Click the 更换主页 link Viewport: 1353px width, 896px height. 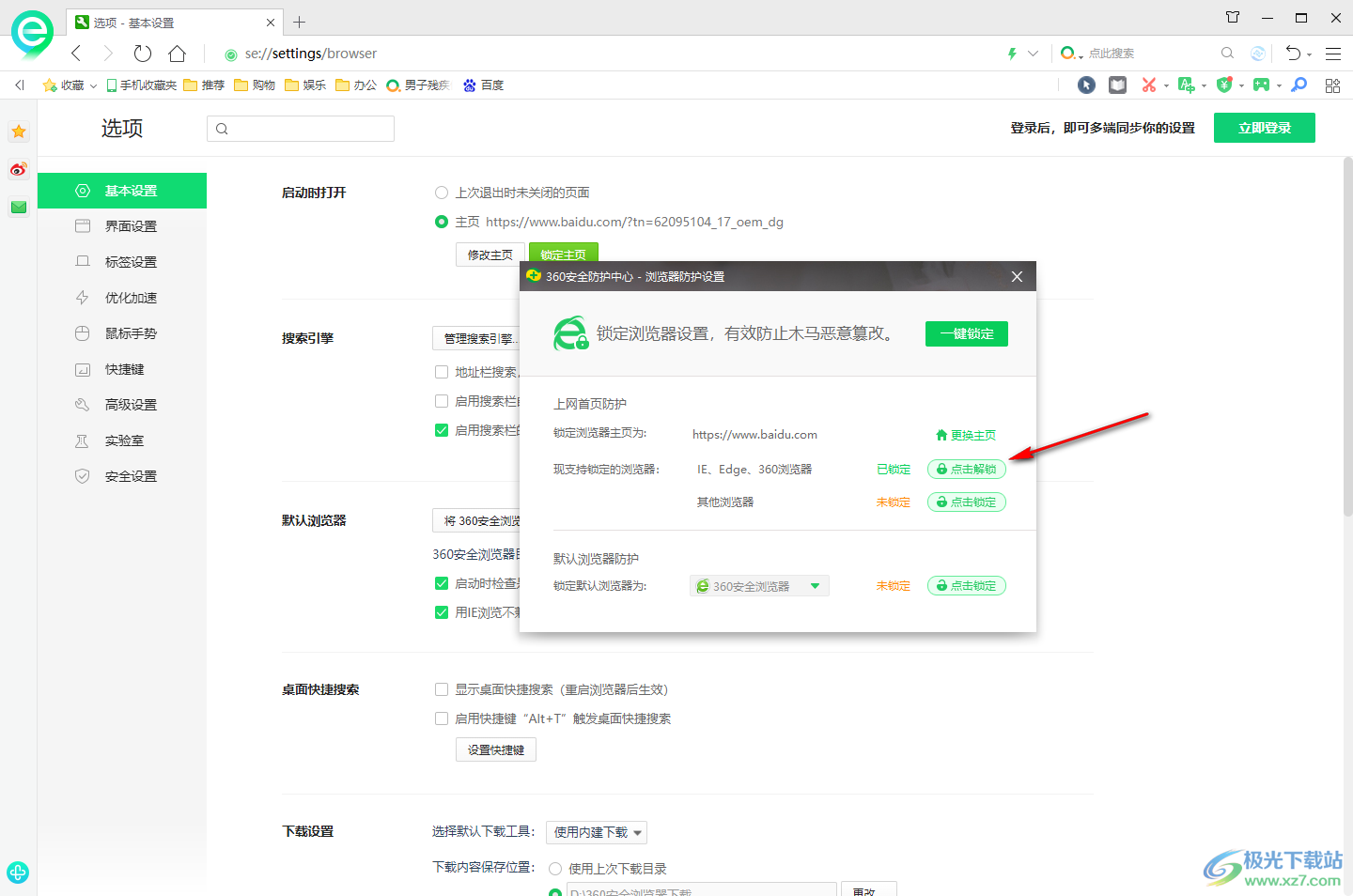coord(966,435)
